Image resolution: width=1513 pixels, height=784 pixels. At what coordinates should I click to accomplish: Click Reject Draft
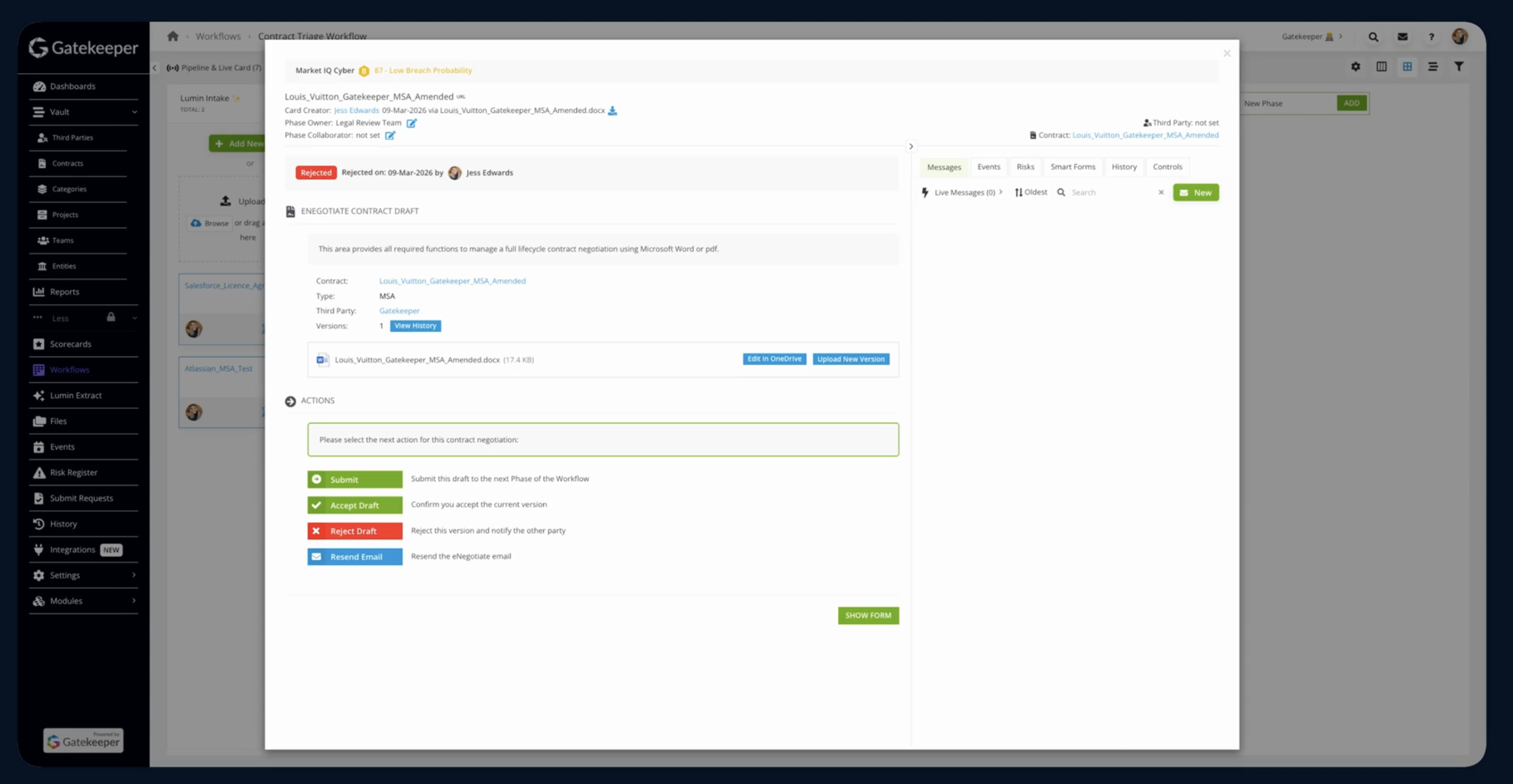(355, 531)
